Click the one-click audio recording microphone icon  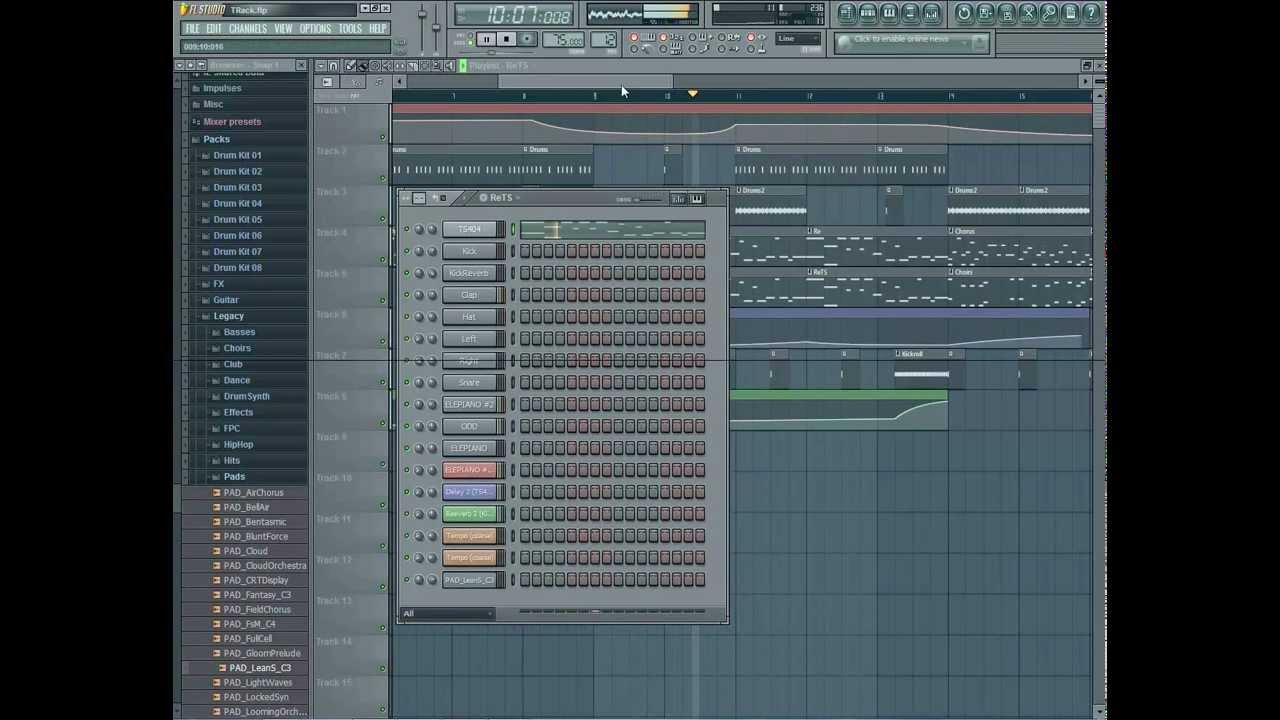pyautogui.click(x=1049, y=13)
